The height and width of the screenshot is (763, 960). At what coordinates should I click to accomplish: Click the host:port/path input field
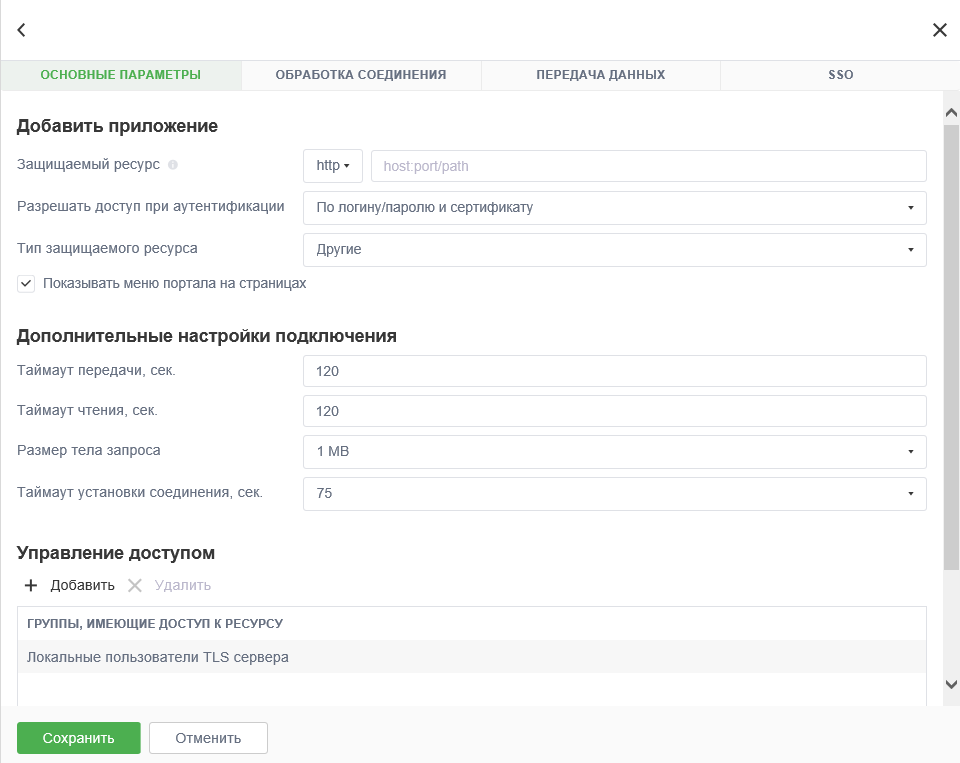(648, 166)
